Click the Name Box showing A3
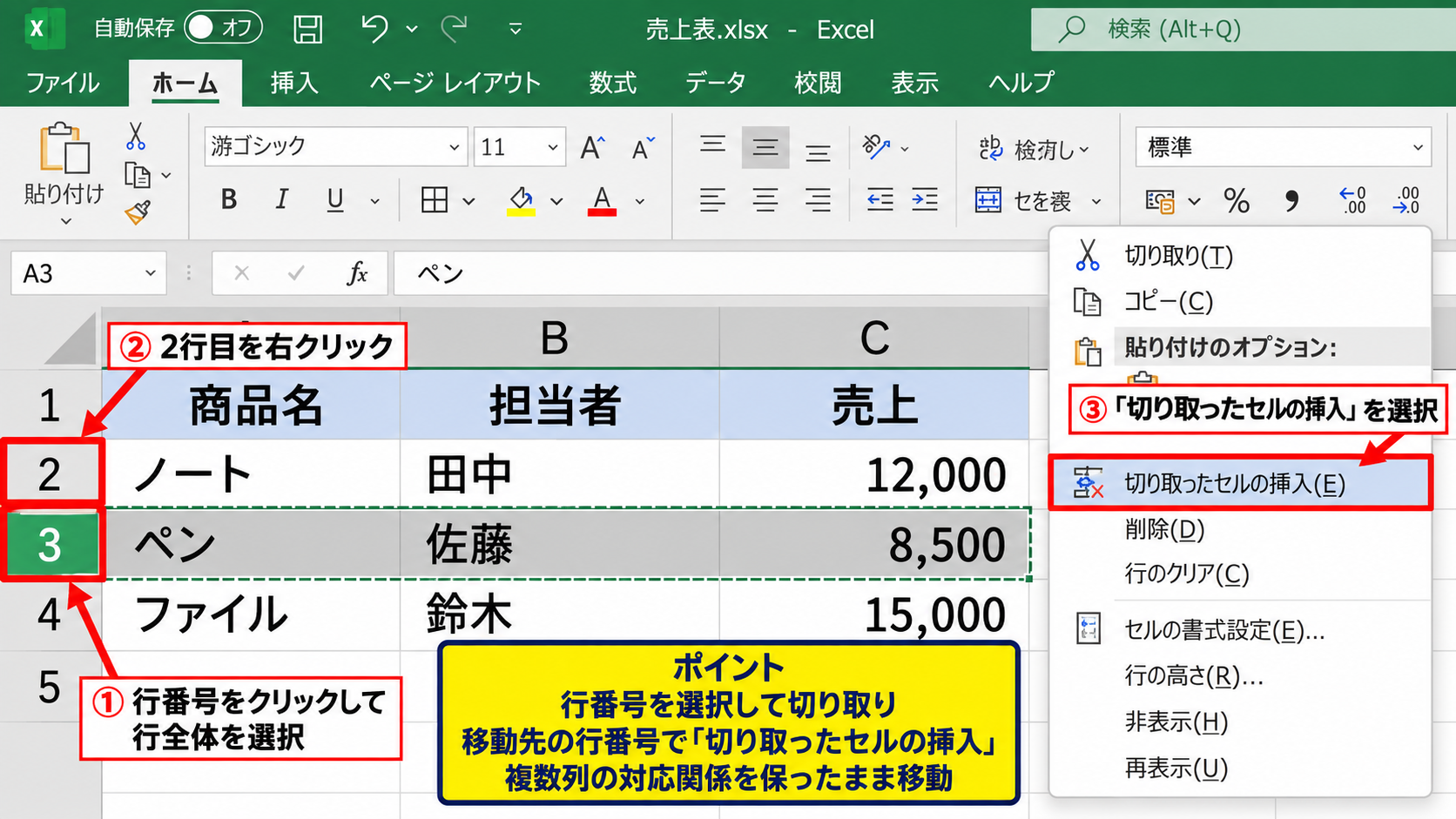Image resolution: width=1456 pixels, height=819 pixels. (88, 273)
